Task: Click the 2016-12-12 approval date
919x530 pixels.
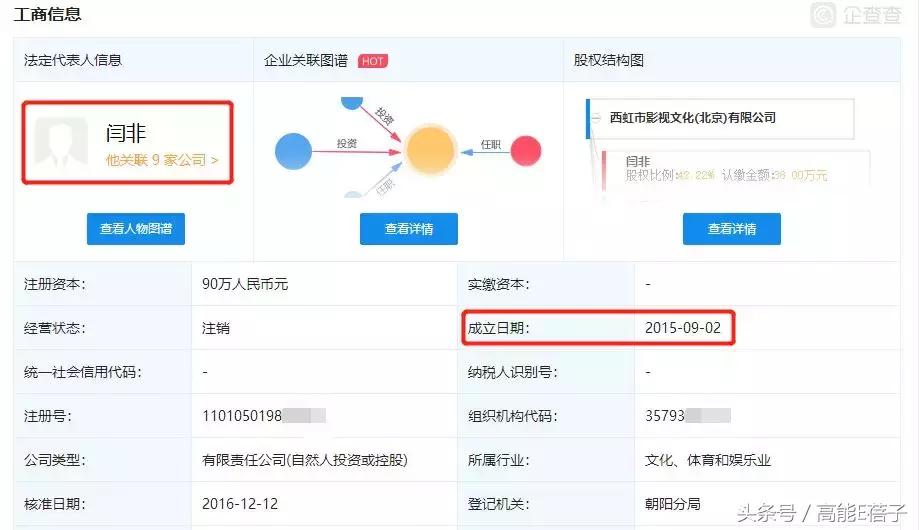Action: [240, 504]
